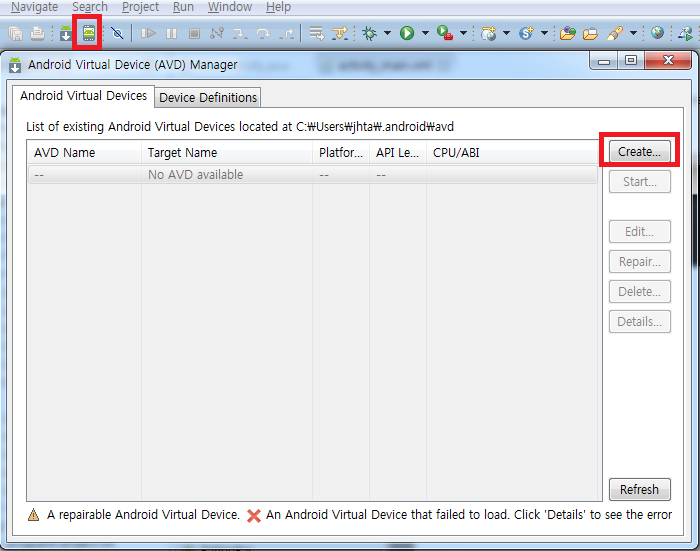Viewport: 700px width, 551px height.
Task: Expand the New Java Project dropdown arrow
Action: [x=507, y=33]
